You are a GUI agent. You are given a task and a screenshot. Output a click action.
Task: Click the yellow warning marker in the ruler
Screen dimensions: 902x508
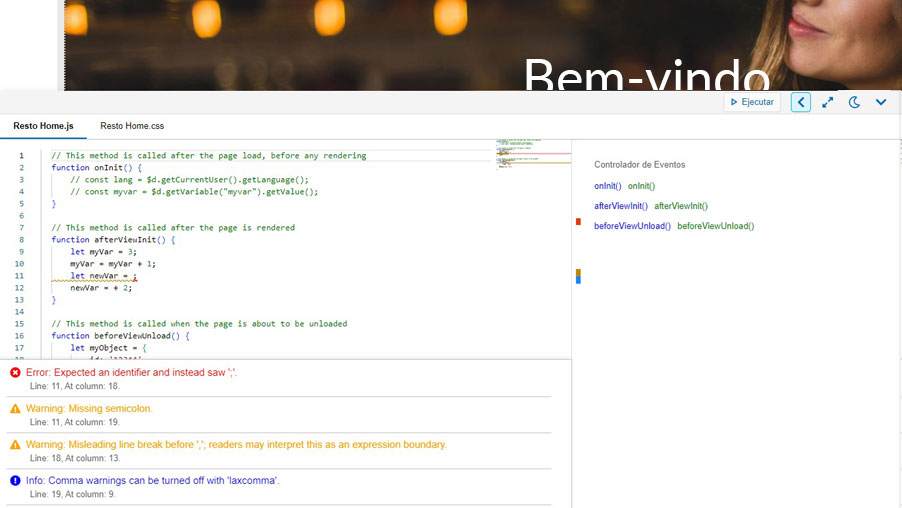(x=578, y=273)
